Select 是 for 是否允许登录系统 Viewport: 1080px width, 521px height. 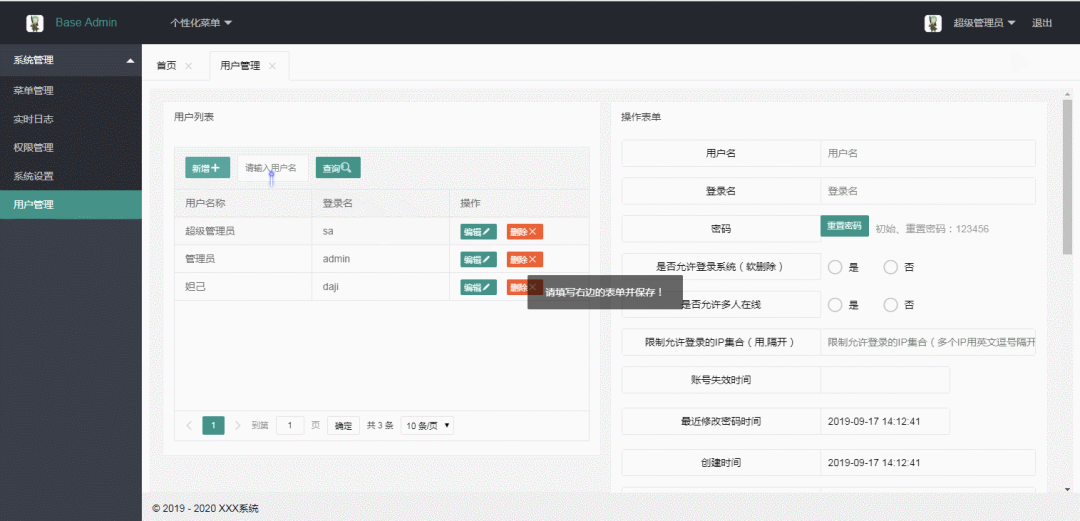coord(835,267)
